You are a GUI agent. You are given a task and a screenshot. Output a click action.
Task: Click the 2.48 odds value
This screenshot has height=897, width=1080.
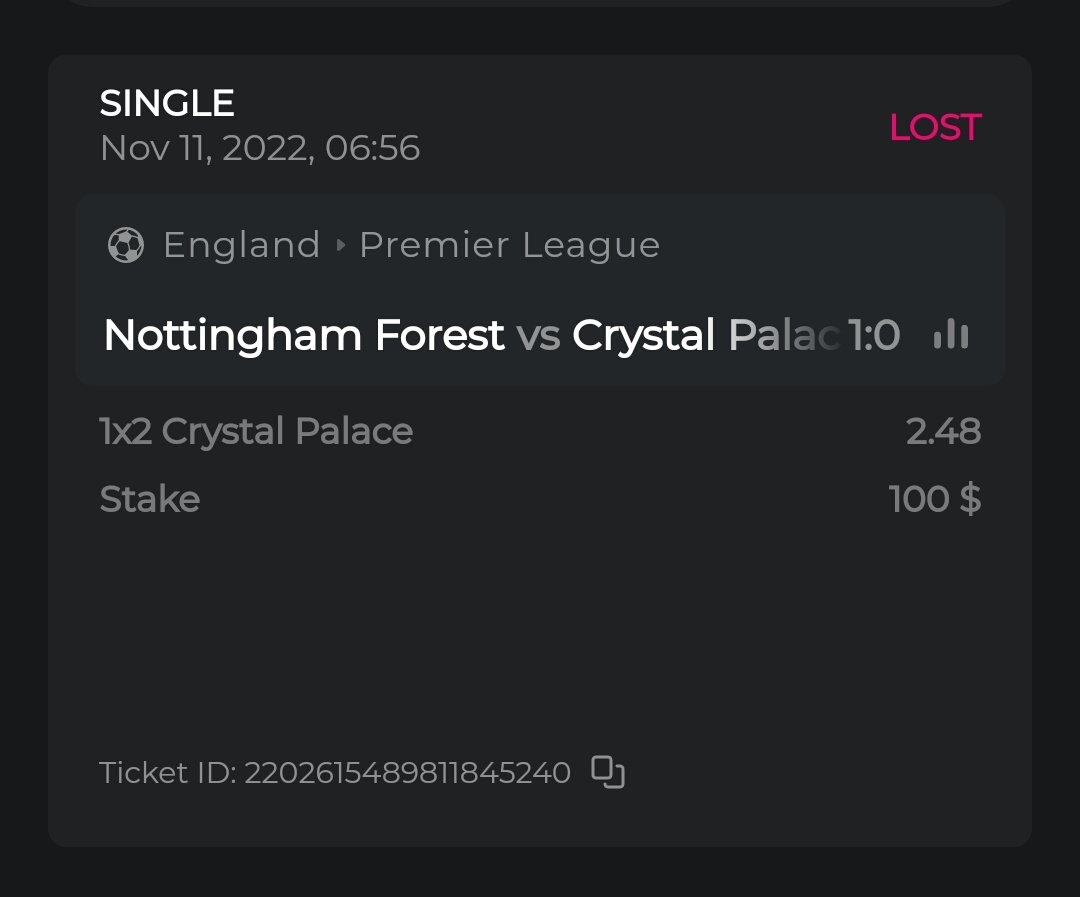pos(943,431)
